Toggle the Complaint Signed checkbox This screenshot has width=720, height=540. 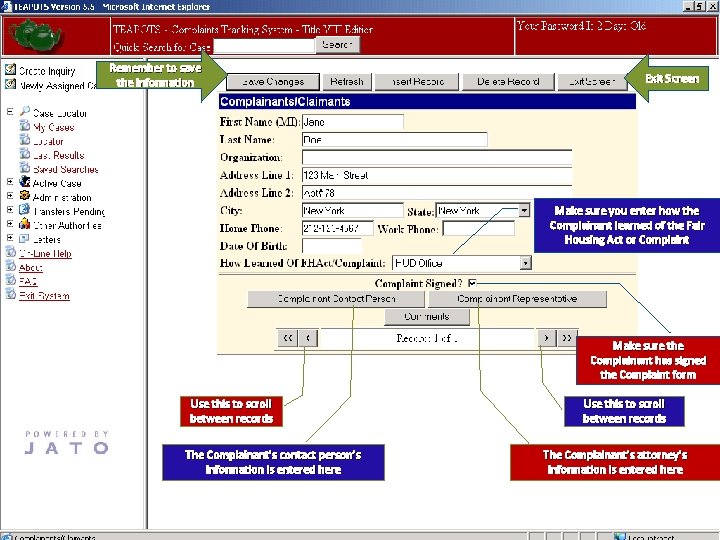tap(472, 283)
